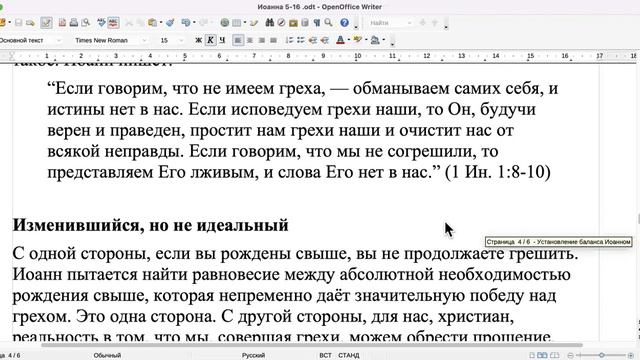Select Align Right icon
The image size is (640, 360).
pos(262,40)
